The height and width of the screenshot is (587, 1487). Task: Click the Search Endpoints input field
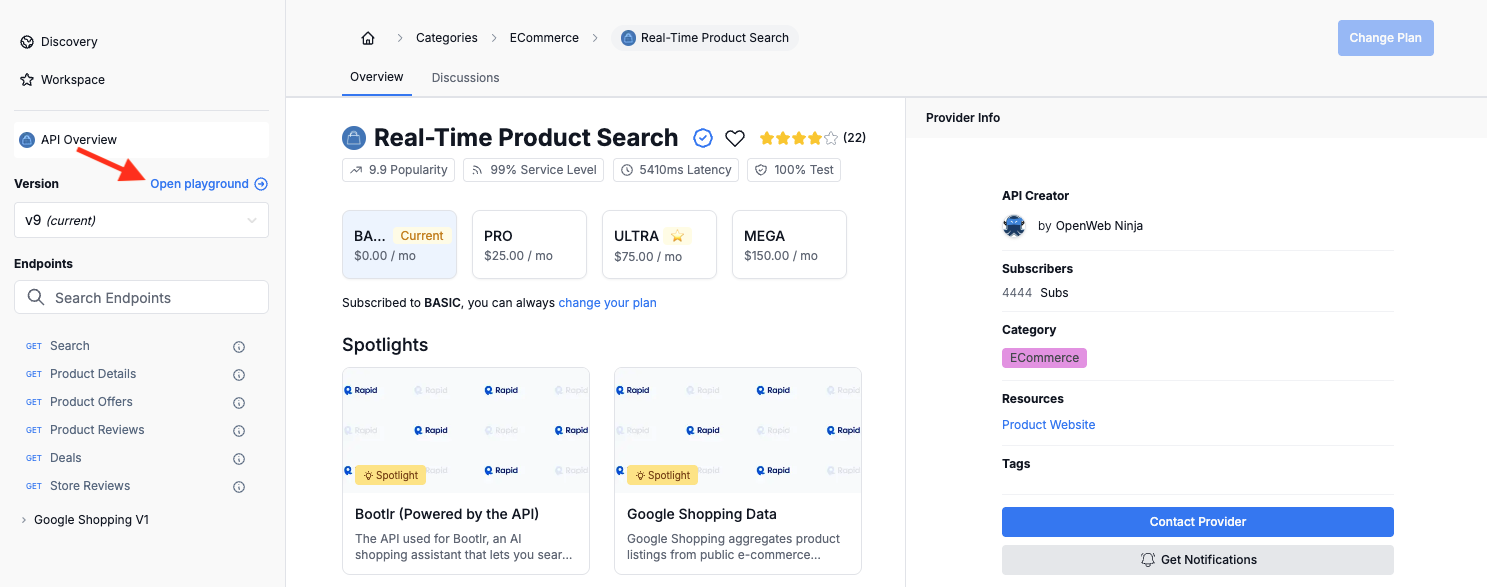[141, 298]
